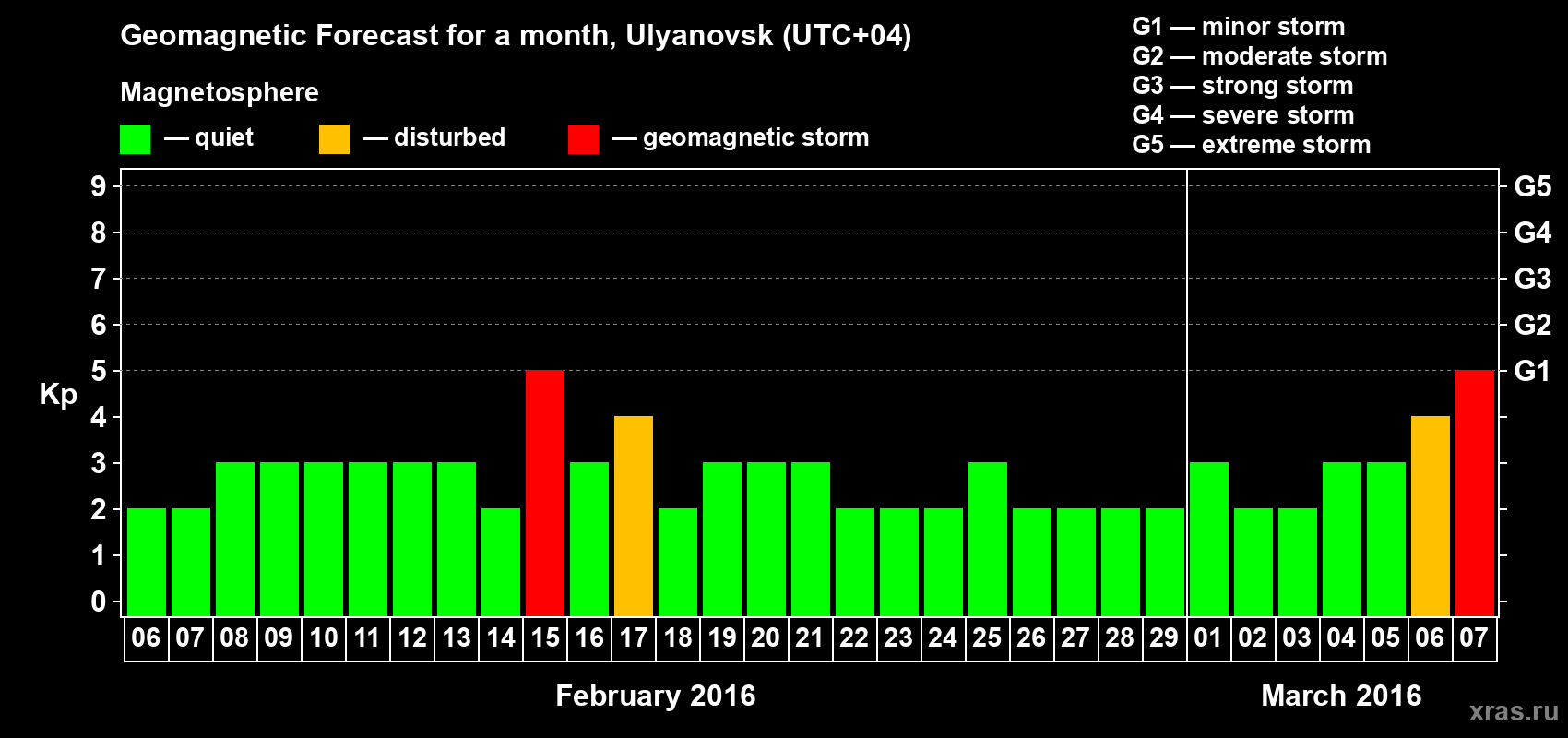
Task: Click the G5 right axis label
Action: (1533, 186)
